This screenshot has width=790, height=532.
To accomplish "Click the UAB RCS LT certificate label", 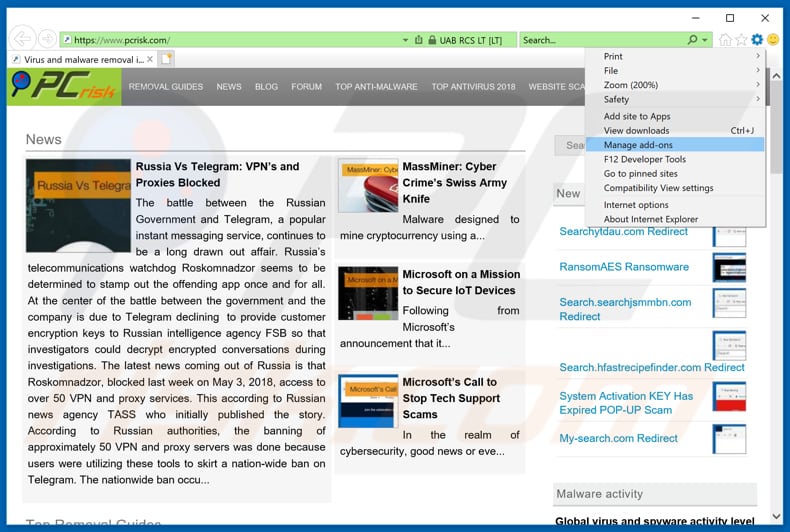I will pyautogui.click(x=470, y=40).
